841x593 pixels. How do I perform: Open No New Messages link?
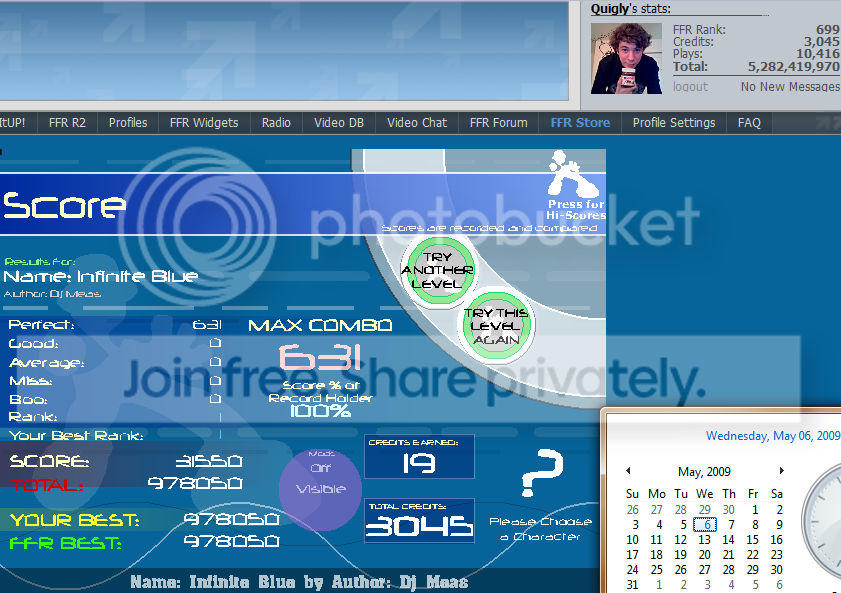[x=789, y=87]
